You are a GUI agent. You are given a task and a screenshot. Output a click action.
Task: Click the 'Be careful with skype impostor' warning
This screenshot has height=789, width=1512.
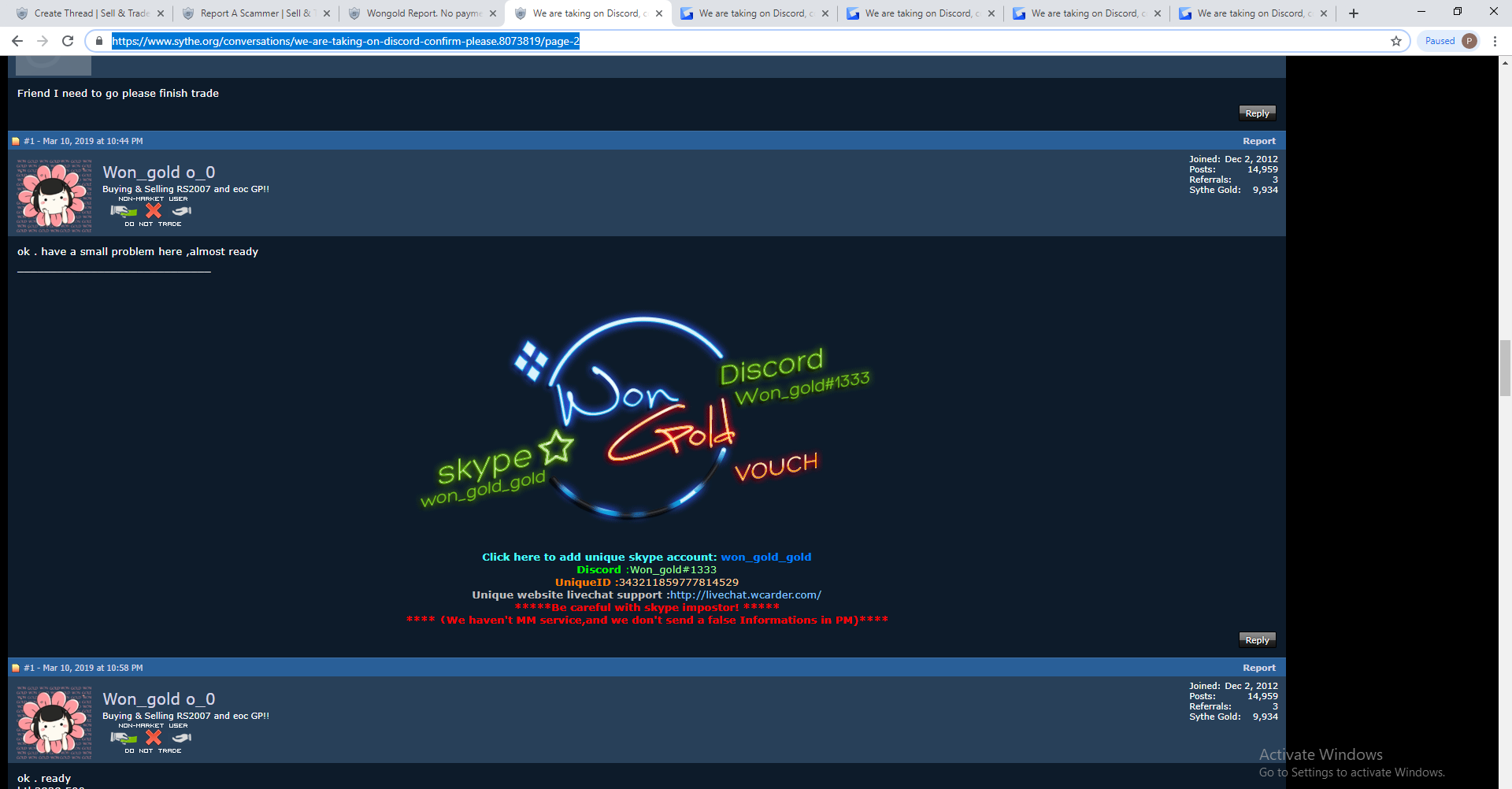[x=647, y=607]
